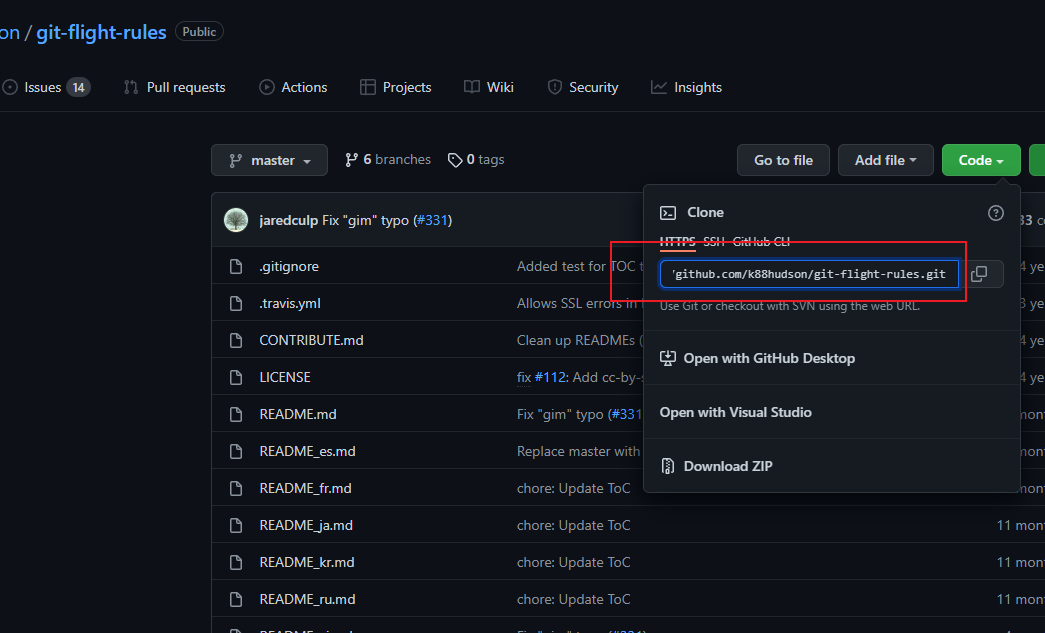Open the CONTRIBUTE.md file
The width and height of the screenshot is (1045, 633).
click(x=311, y=340)
